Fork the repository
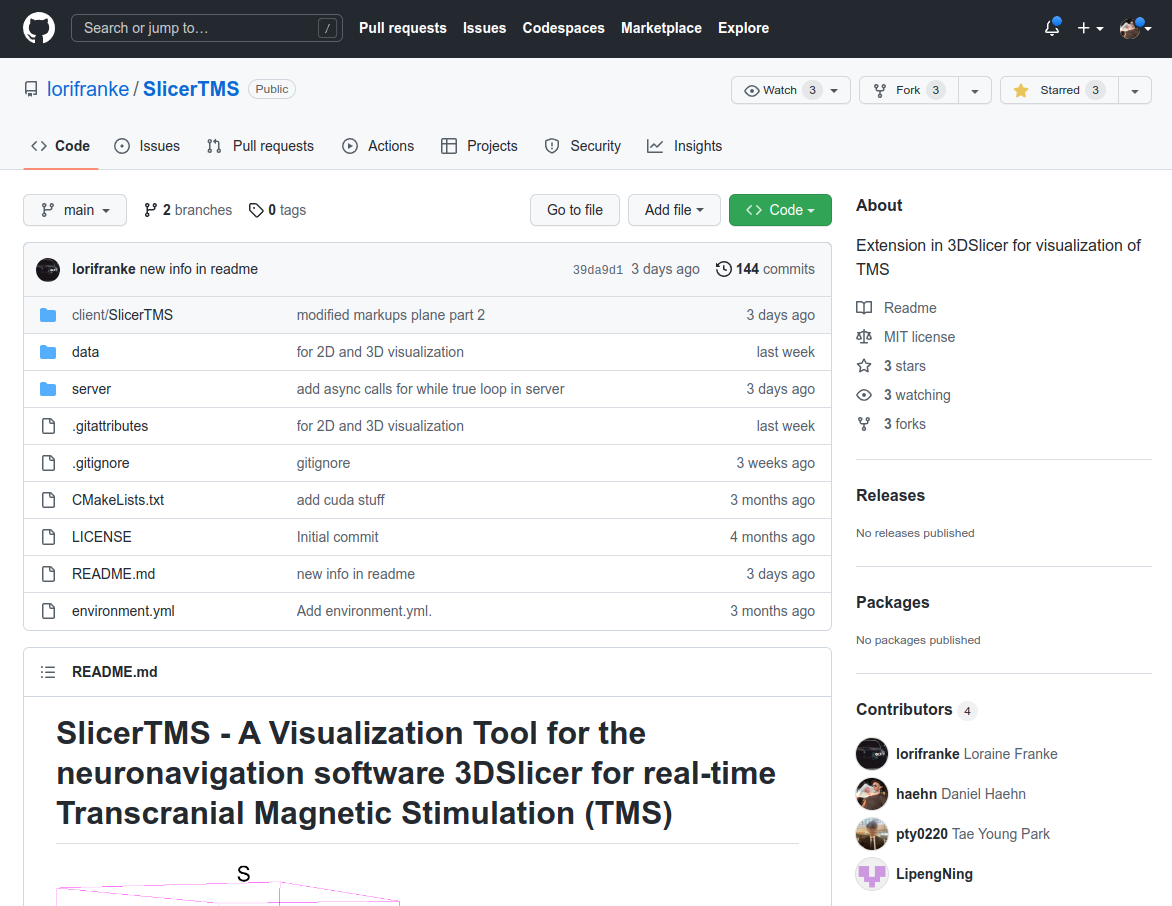Screen dimensions: 1172x906 click(908, 90)
